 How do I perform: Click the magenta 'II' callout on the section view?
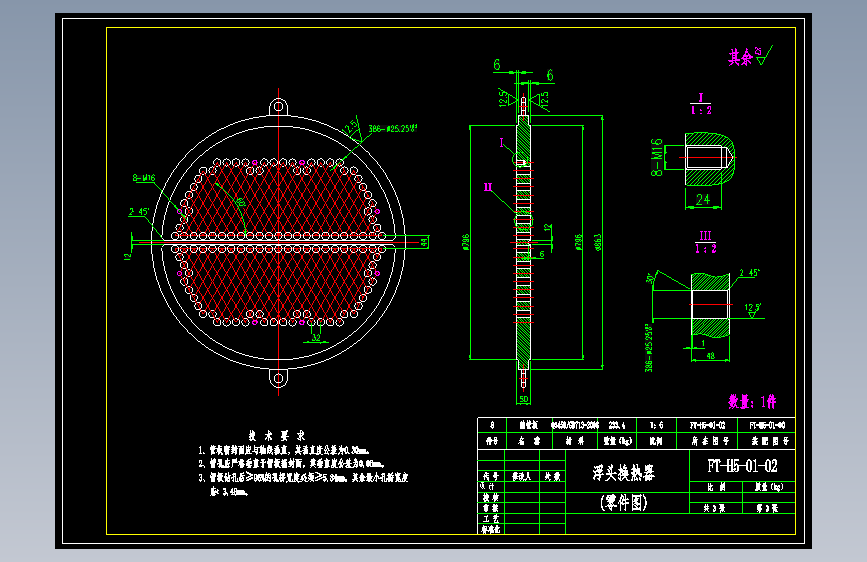click(x=488, y=187)
